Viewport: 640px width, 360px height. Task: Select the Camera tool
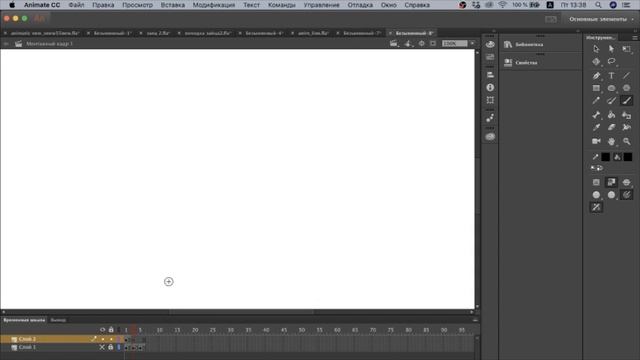[x=596, y=141]
